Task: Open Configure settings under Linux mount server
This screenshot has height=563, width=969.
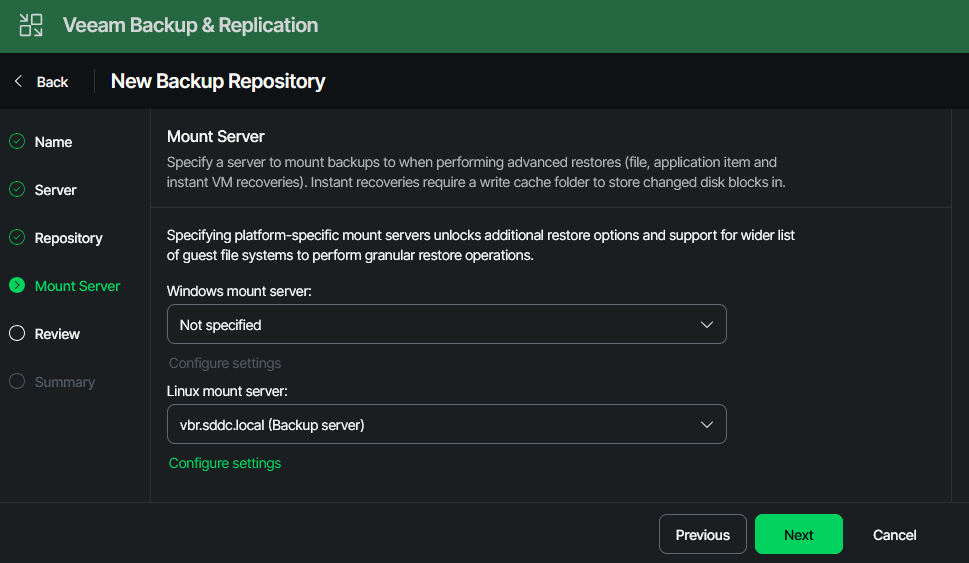Action: pyautogui.click(x=225, y=463)
